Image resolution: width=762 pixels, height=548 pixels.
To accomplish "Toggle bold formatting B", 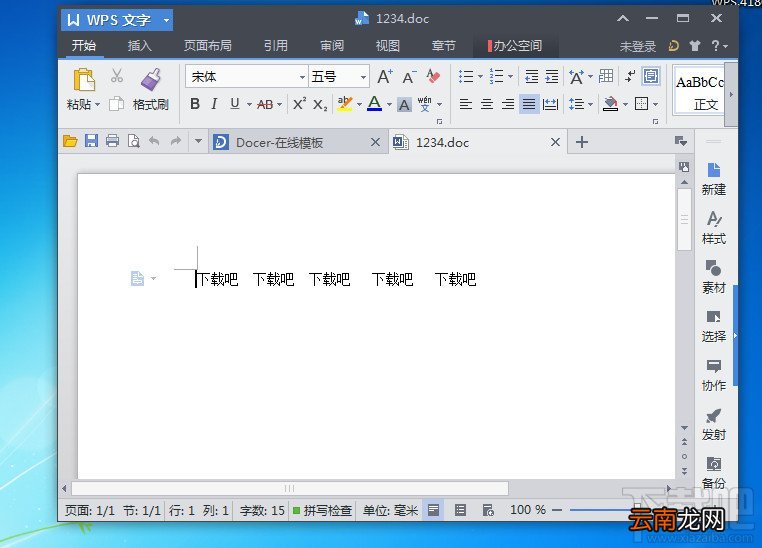I will point(195,103).
